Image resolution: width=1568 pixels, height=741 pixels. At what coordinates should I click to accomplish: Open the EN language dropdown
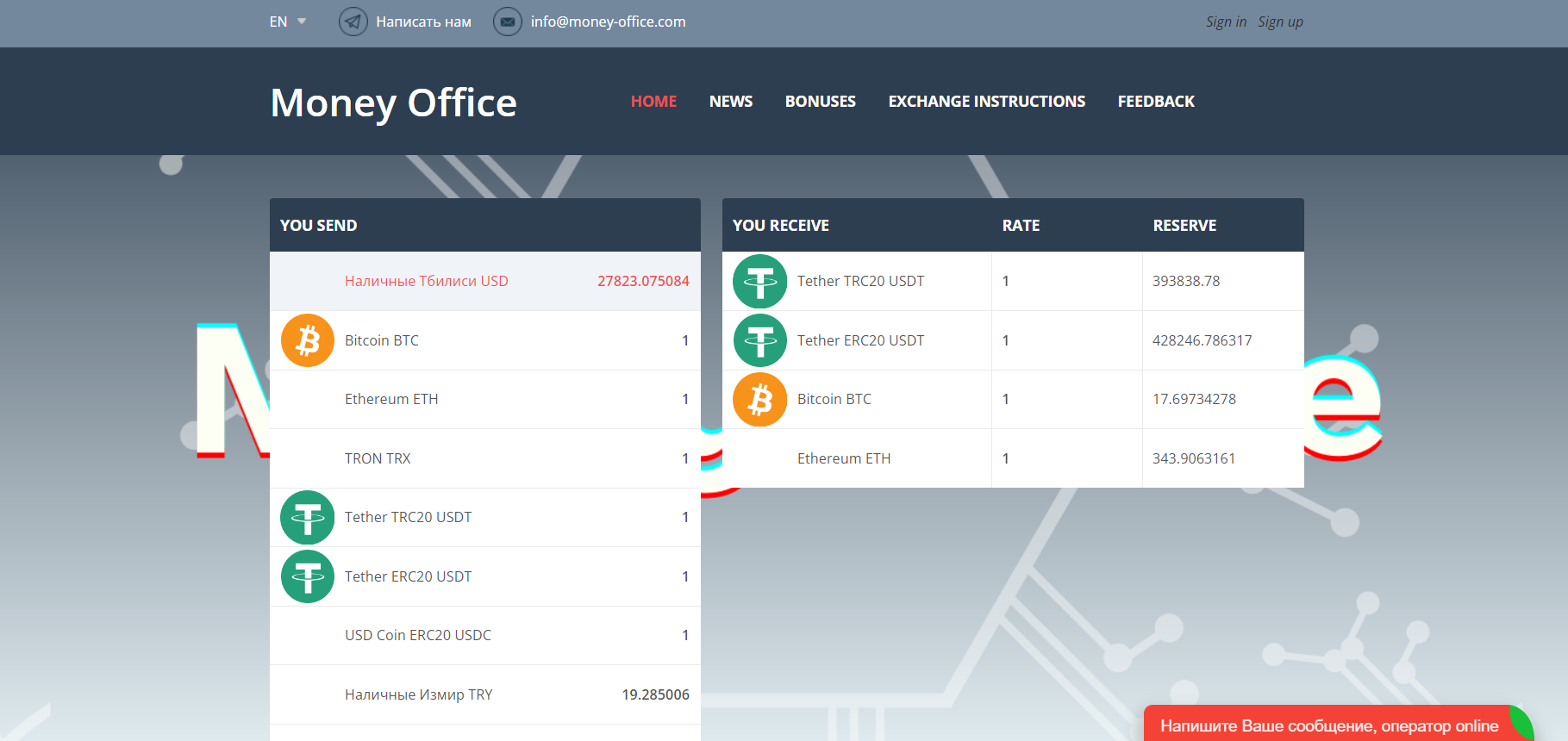coord(288,22)
